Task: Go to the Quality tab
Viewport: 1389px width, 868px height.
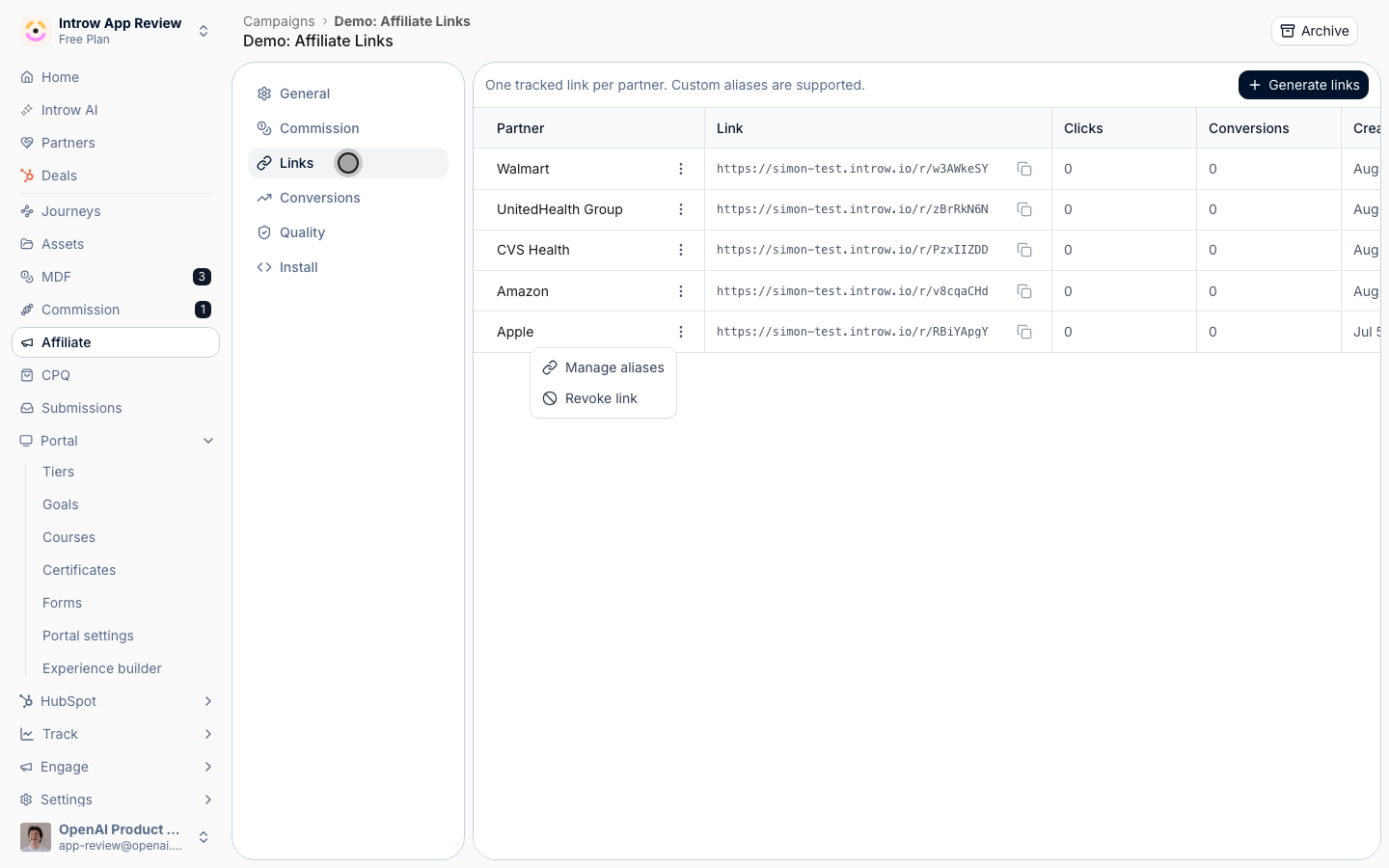Action: 348,232
